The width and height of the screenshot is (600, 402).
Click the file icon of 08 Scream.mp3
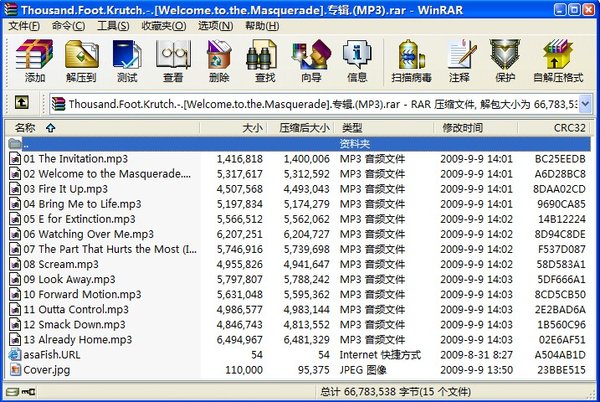(x=15, y=264)
